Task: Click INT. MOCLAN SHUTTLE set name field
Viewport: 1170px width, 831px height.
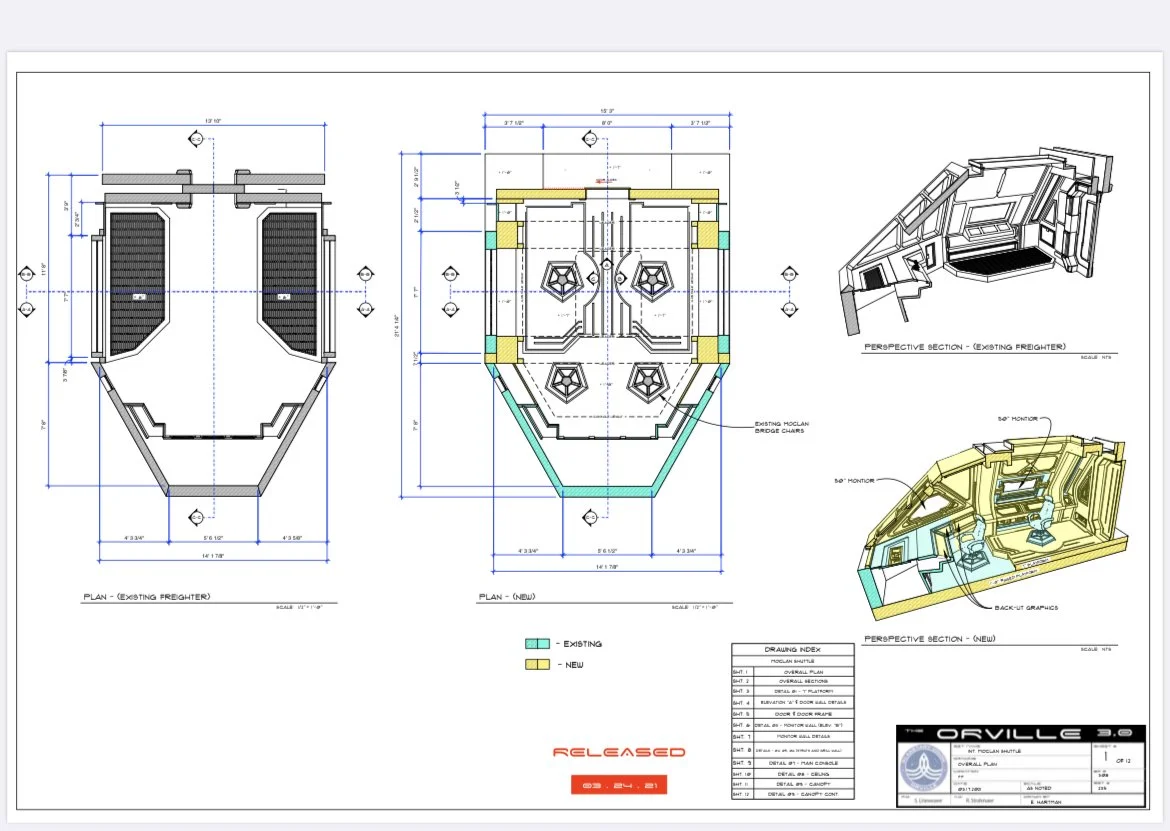Action: click(994, 751)
